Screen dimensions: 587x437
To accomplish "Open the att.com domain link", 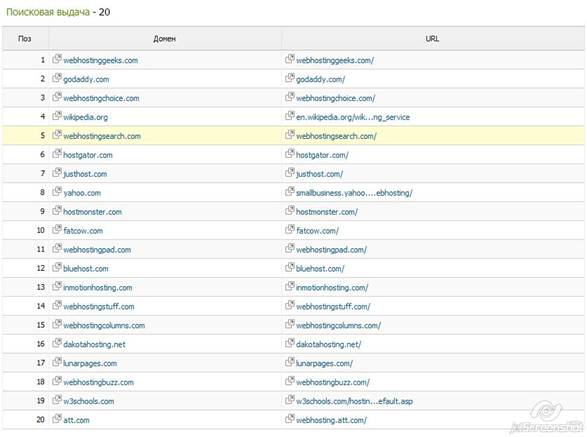I will (x=76, y=420).
